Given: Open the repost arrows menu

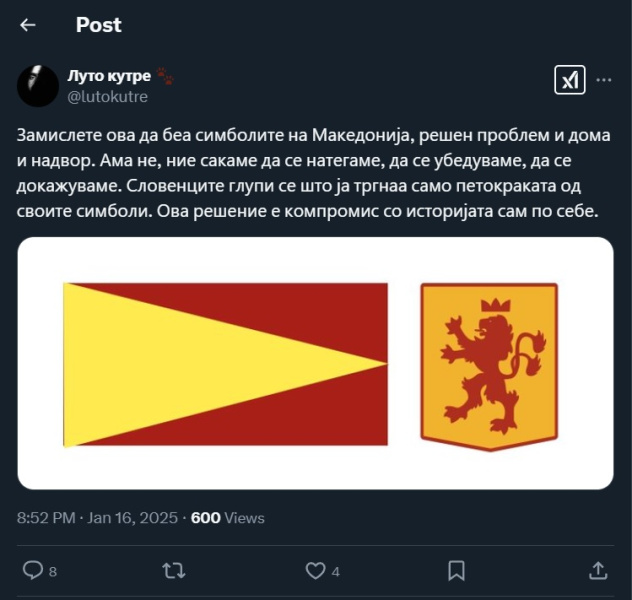Looking at the screenshot, I should [173, 570].
